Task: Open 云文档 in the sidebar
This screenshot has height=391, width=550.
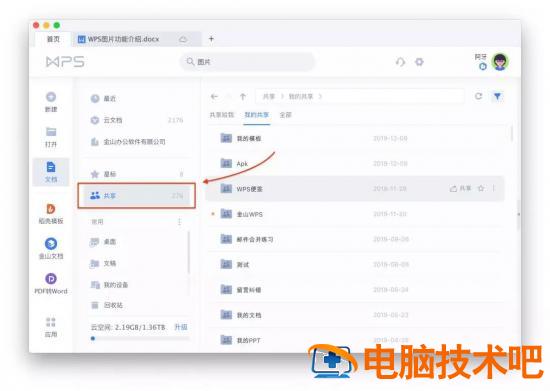Action: (x=137, y=120)
